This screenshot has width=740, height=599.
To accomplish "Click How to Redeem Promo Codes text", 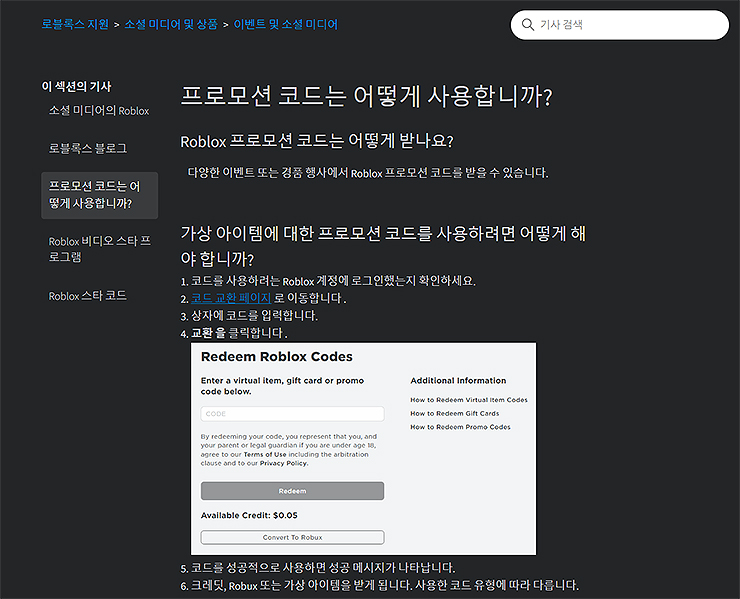I will [460, 427].
